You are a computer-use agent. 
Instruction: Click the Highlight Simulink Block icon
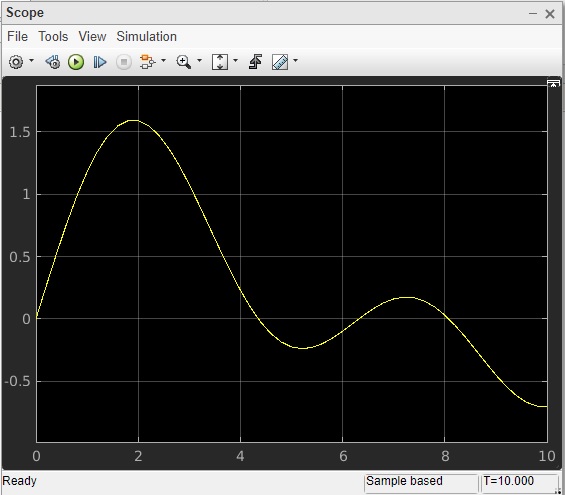click(x=147, y=62)
